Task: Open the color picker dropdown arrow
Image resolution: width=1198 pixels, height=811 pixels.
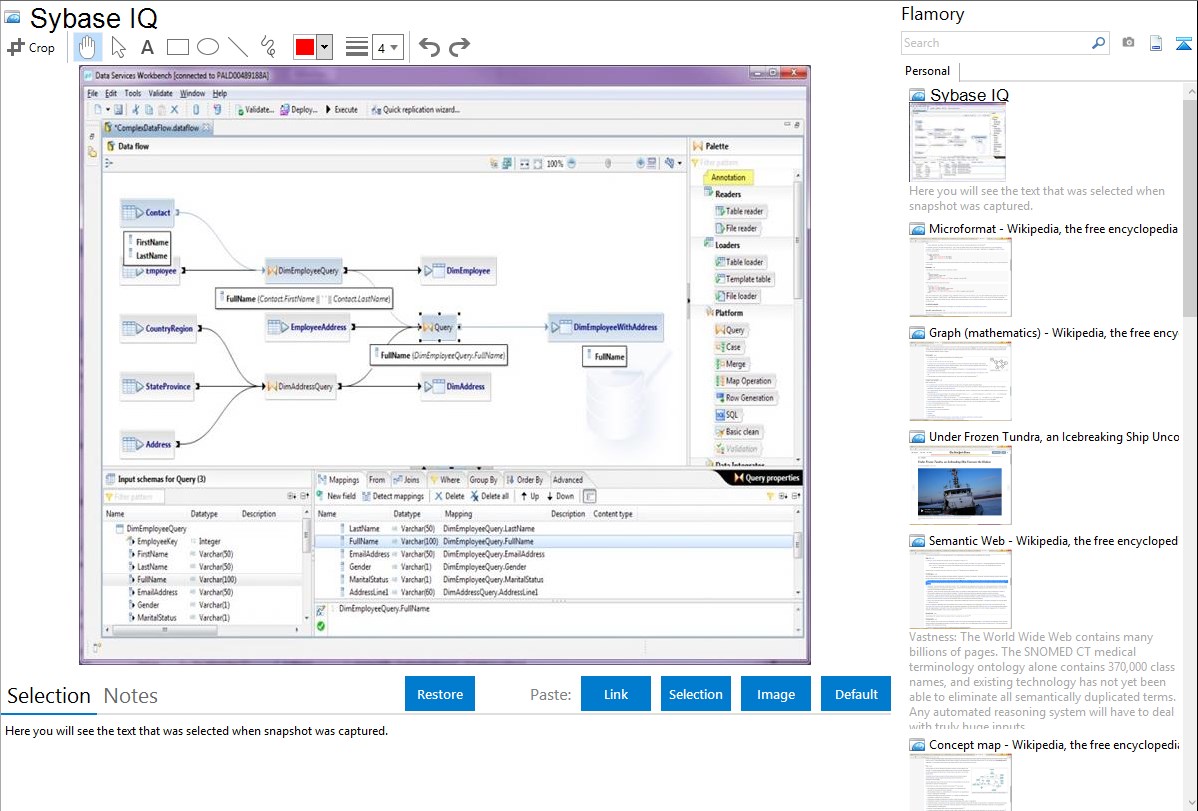Action: click(x=325, y=47)
